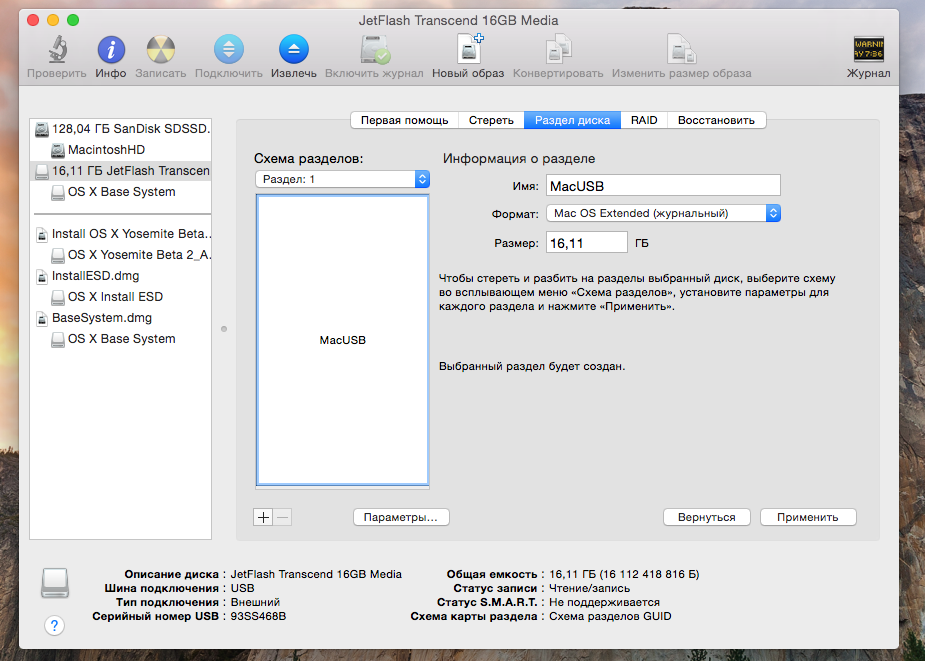Image resolution: width=925 pixels, height=661 pixels.
Task: Click the help question mark button
Action: [55, 625]
